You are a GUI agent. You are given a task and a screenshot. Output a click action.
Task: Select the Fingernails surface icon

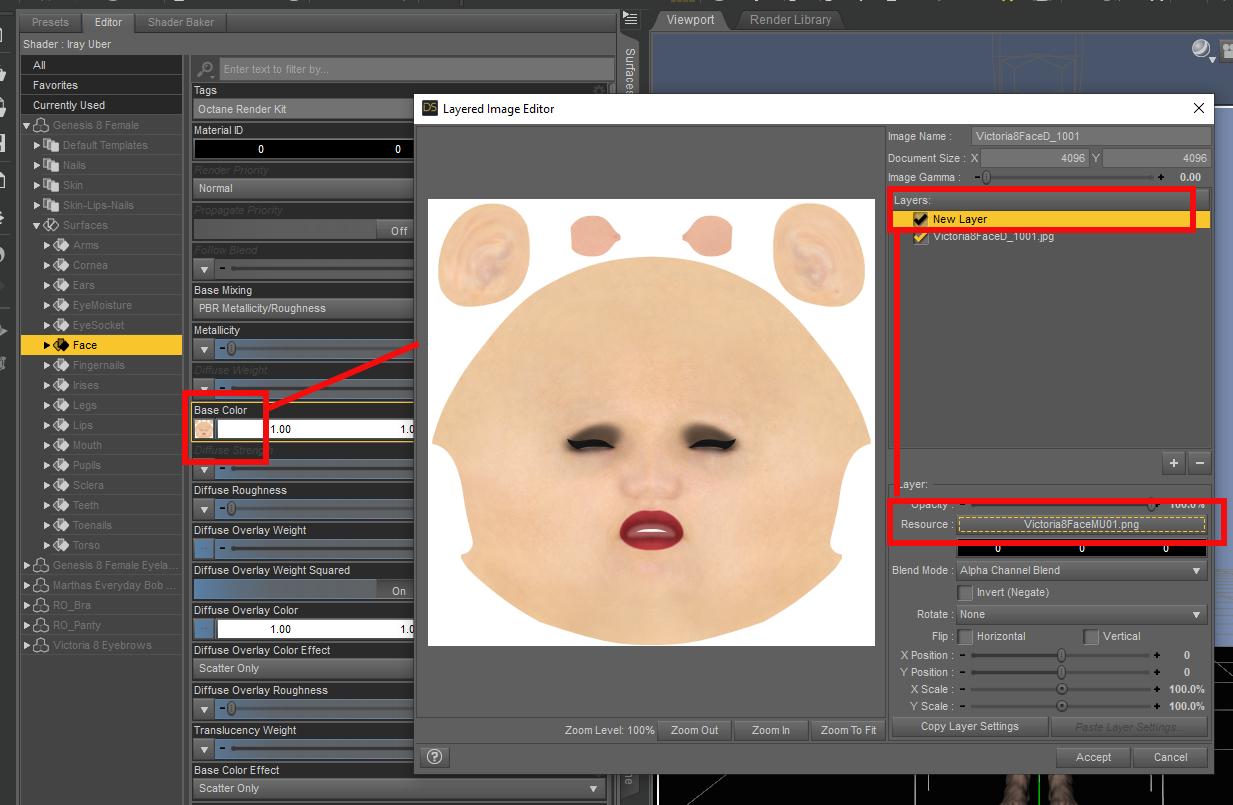(61, 365)
